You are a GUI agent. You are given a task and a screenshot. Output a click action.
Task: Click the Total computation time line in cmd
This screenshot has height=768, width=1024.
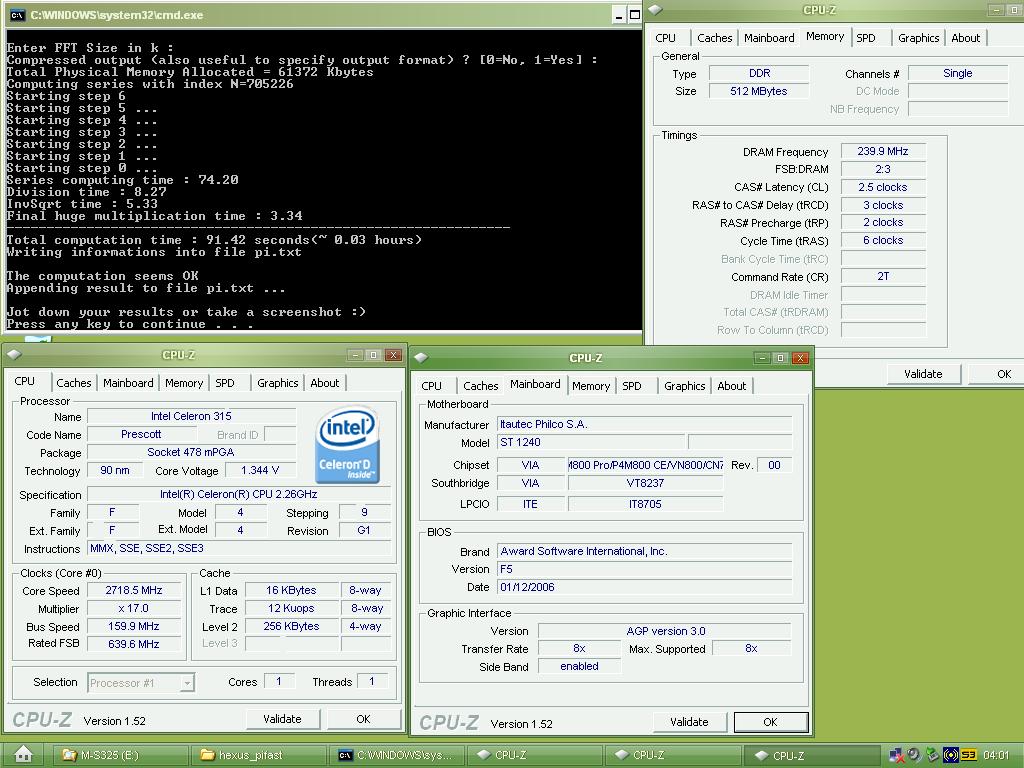click(x=214, y=240)
